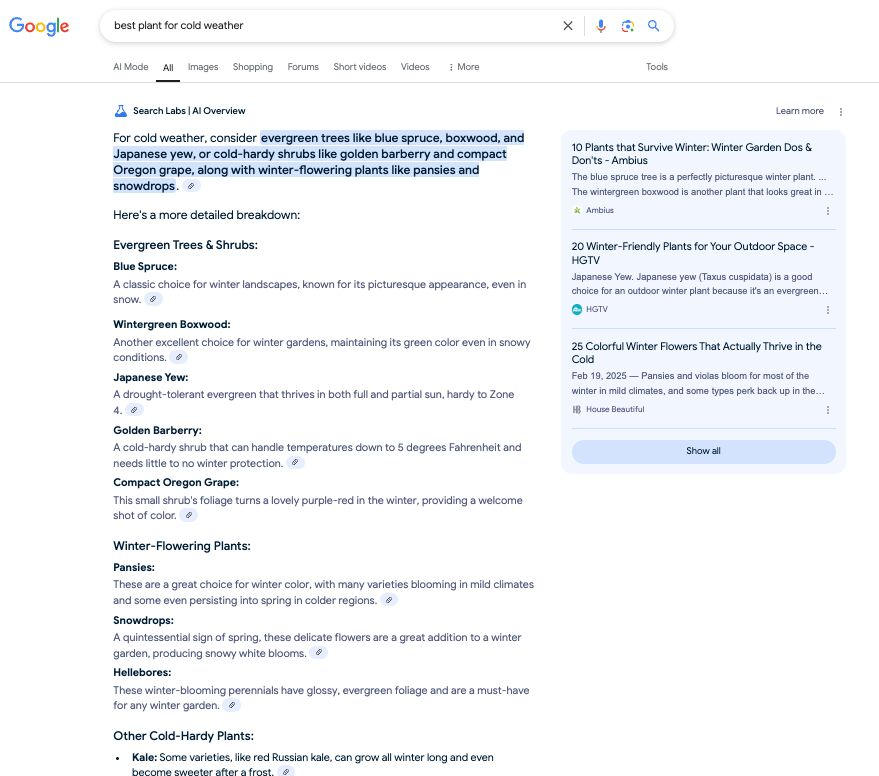
Task: Click source link icon for Kale
Action: coord(286,772)
